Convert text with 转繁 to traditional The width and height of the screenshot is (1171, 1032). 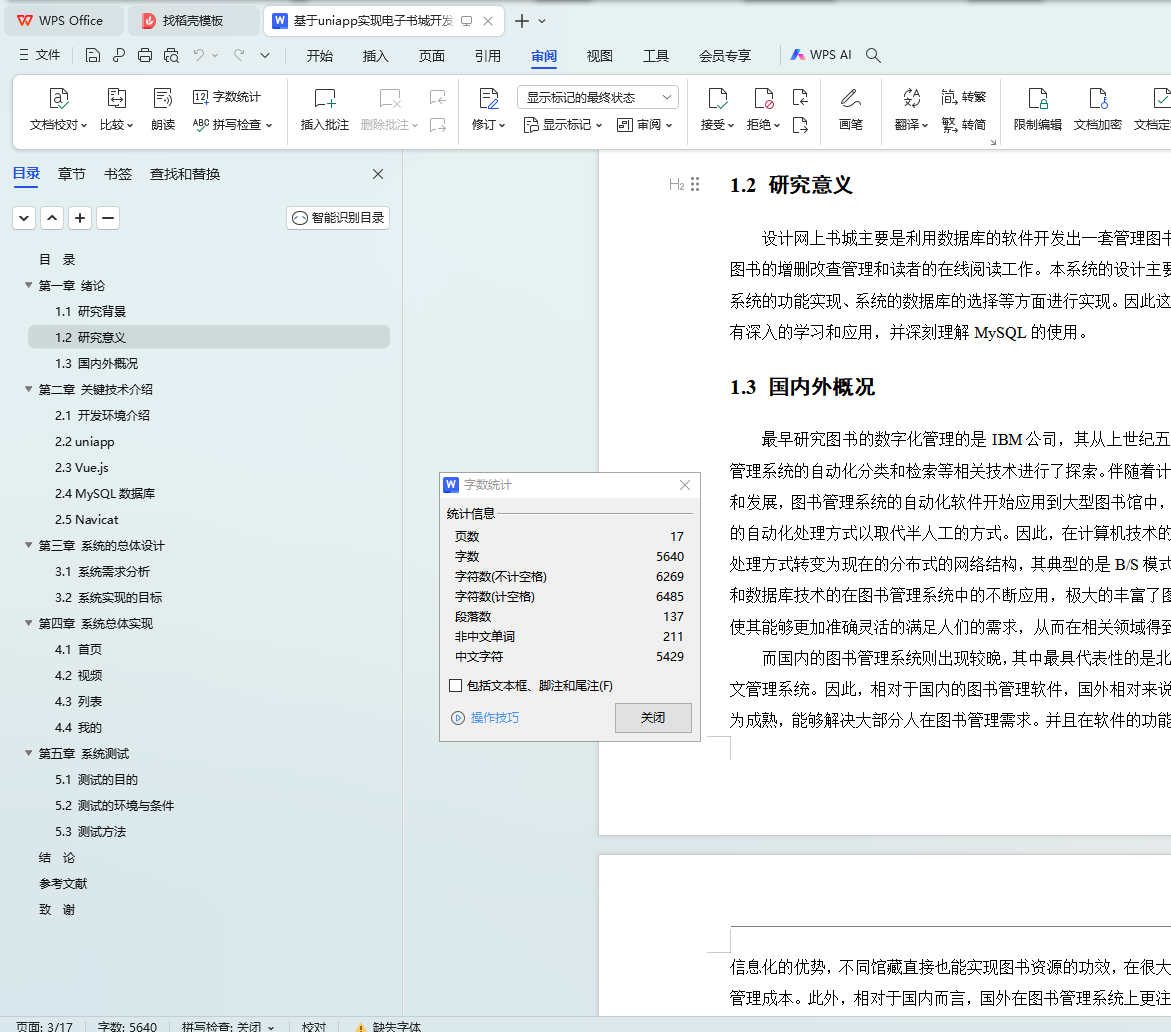pyautogui.click(x=963, y=97)
